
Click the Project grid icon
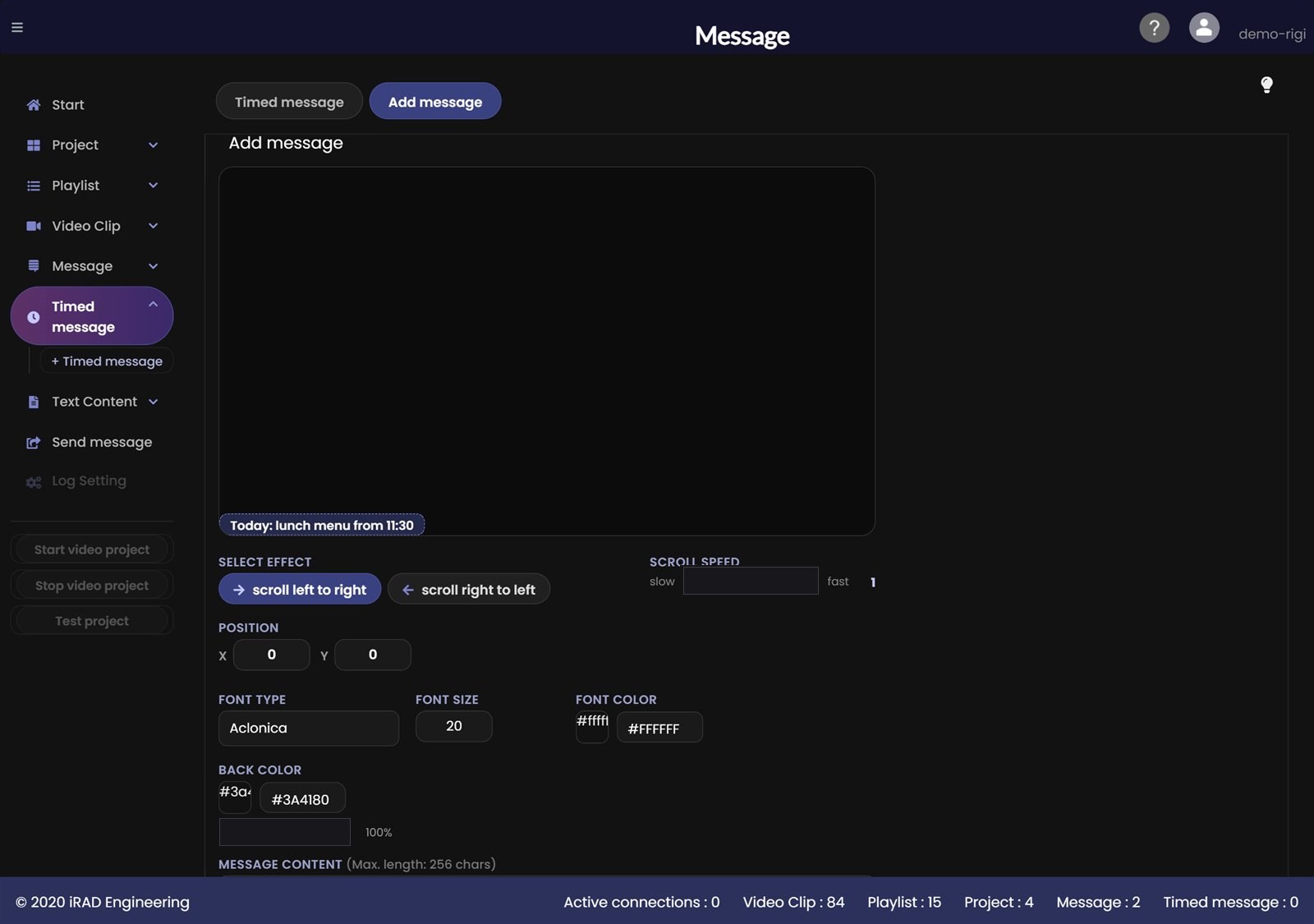click(x=34, y=145)
